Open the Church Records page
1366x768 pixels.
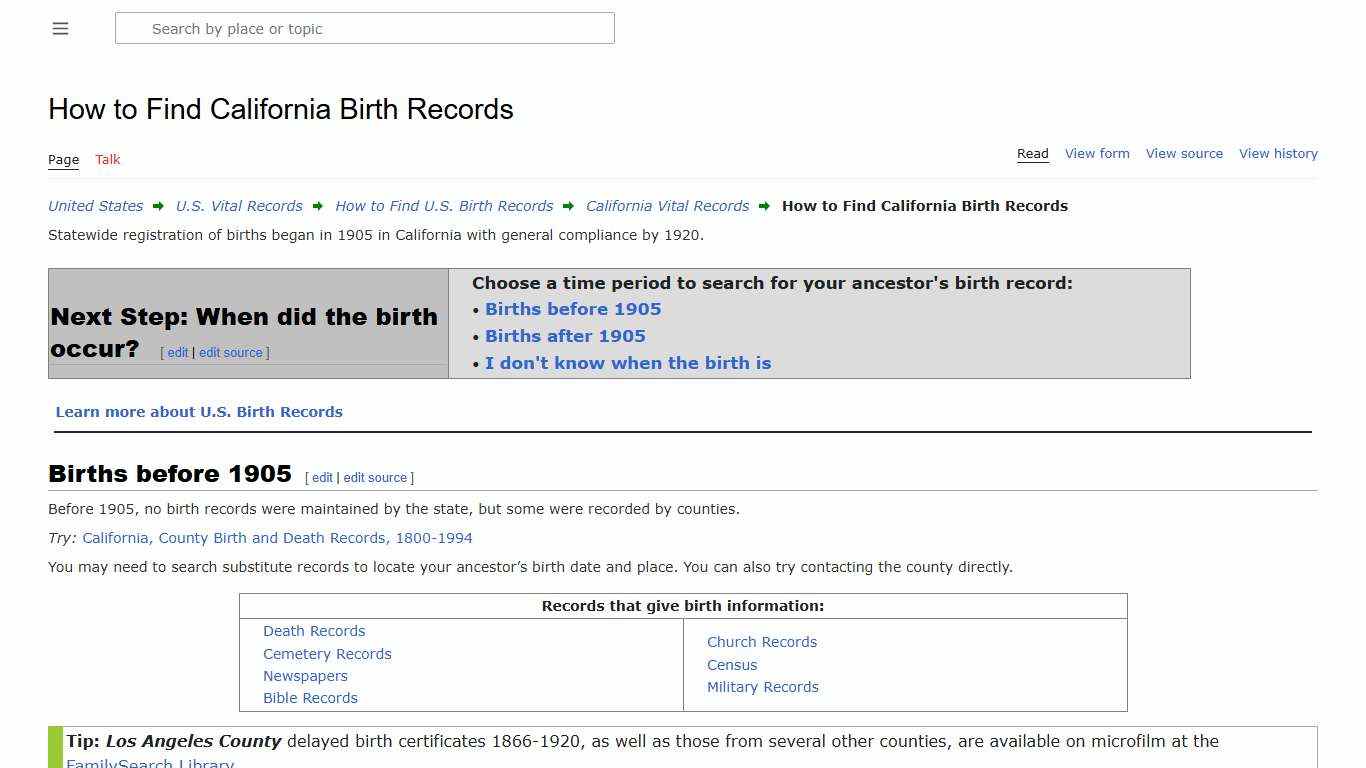tap(762, 641)
